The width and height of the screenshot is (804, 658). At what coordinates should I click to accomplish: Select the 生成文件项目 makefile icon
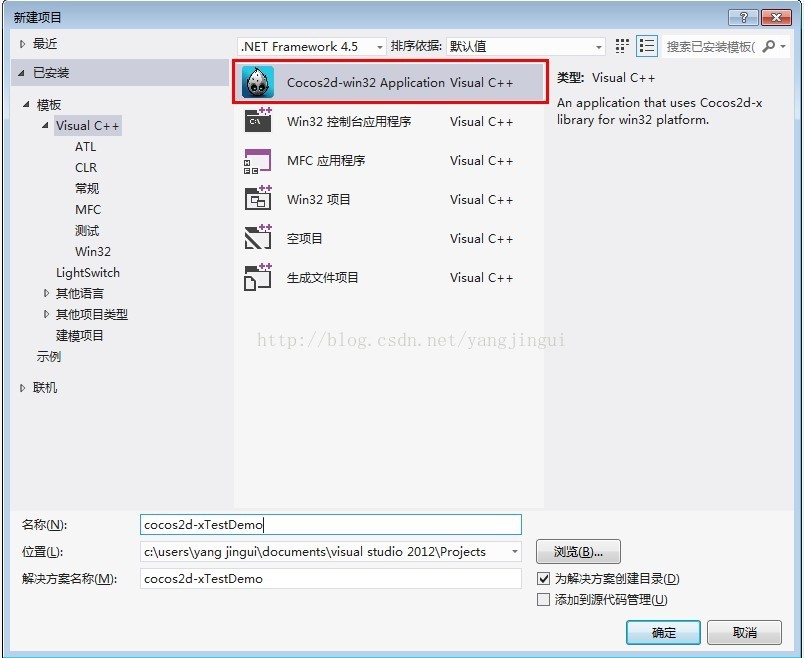coord(258,277)
